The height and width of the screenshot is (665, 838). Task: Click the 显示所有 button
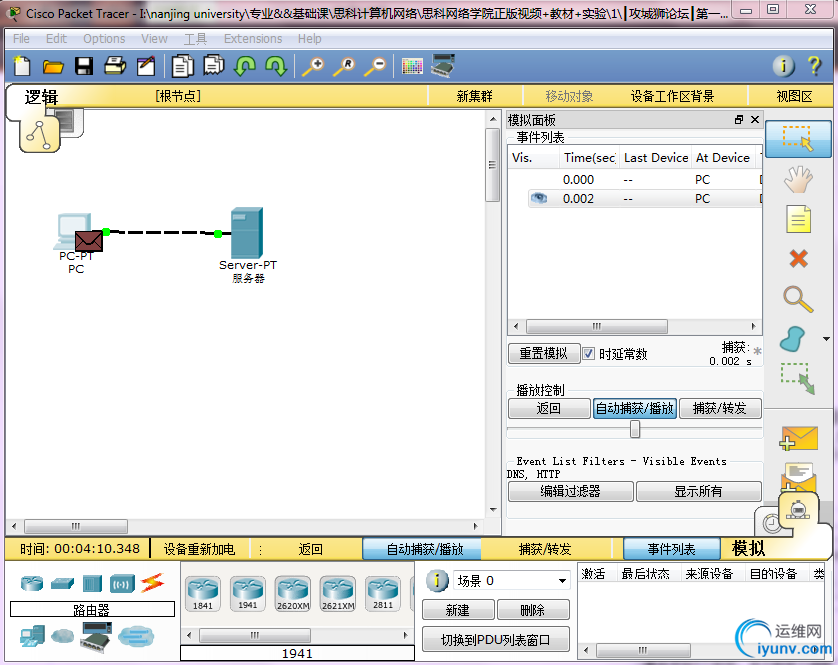tap(698, 491)
